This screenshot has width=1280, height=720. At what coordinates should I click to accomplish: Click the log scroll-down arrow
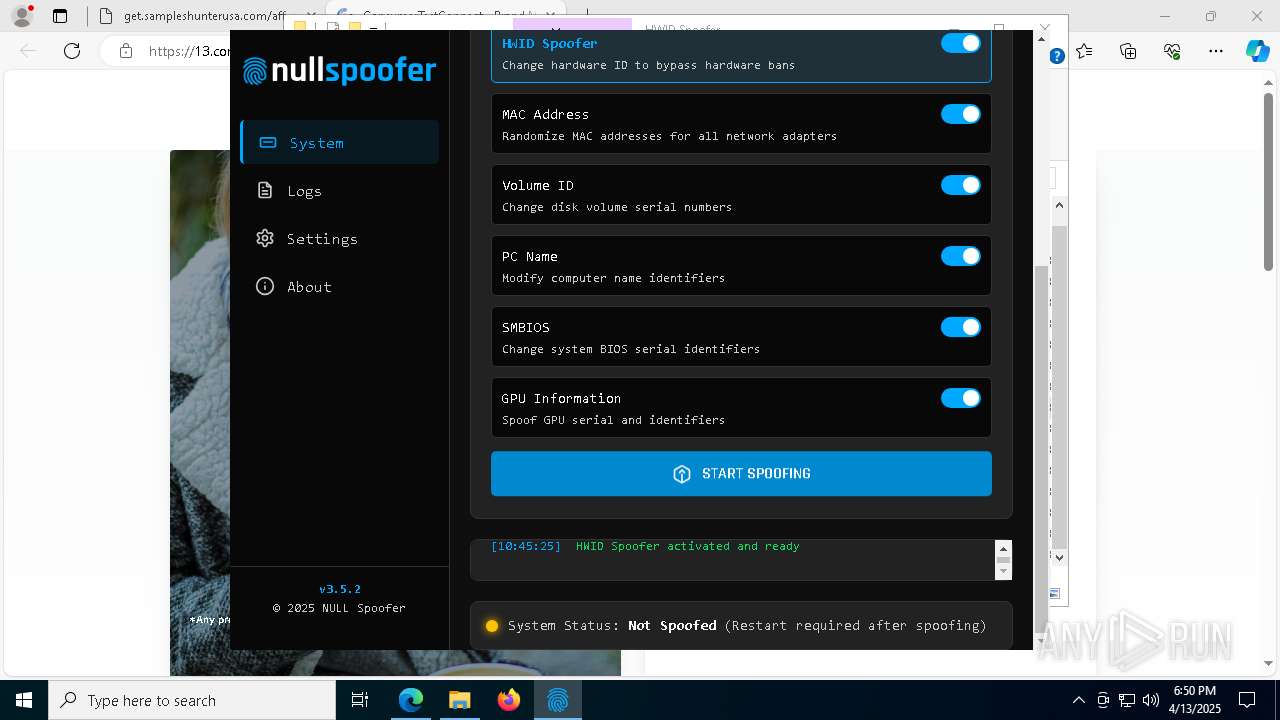pyautogui.click(x=1003, y=570)
